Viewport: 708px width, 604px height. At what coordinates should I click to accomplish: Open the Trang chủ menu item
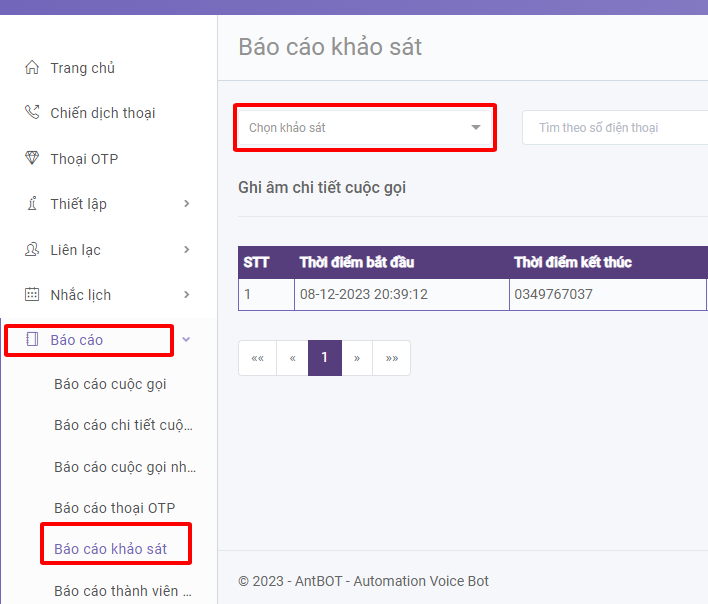coord(82,68)
